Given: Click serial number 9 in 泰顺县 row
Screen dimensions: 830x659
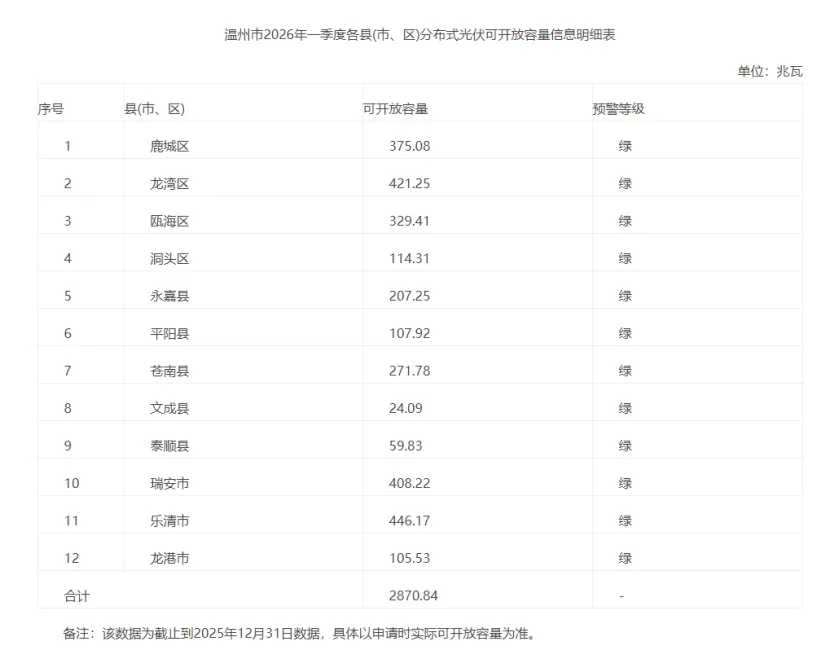Looking at the screenshot, I should pos(68,446).
